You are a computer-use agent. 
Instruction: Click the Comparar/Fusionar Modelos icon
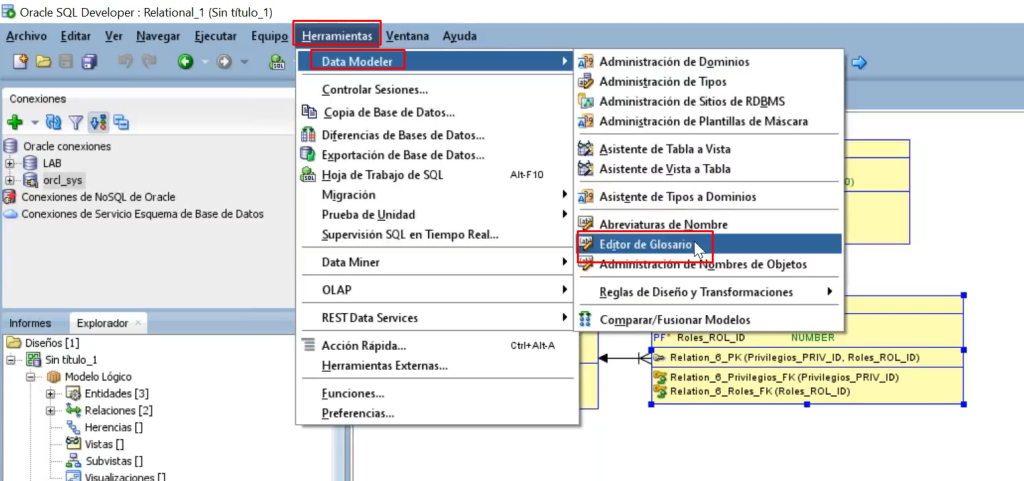586,320
